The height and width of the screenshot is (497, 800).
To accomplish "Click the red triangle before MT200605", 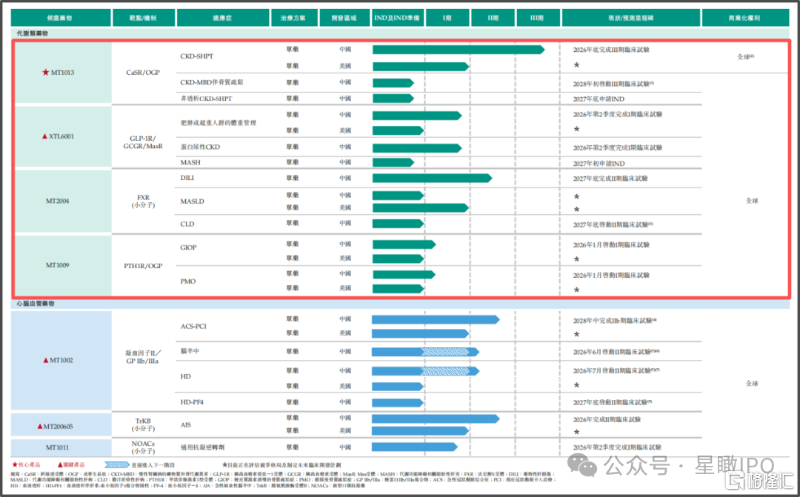I will 40,426.
